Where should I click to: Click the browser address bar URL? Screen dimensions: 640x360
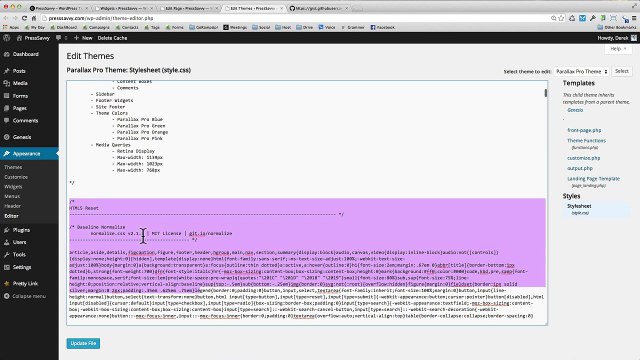click(101, 18)
